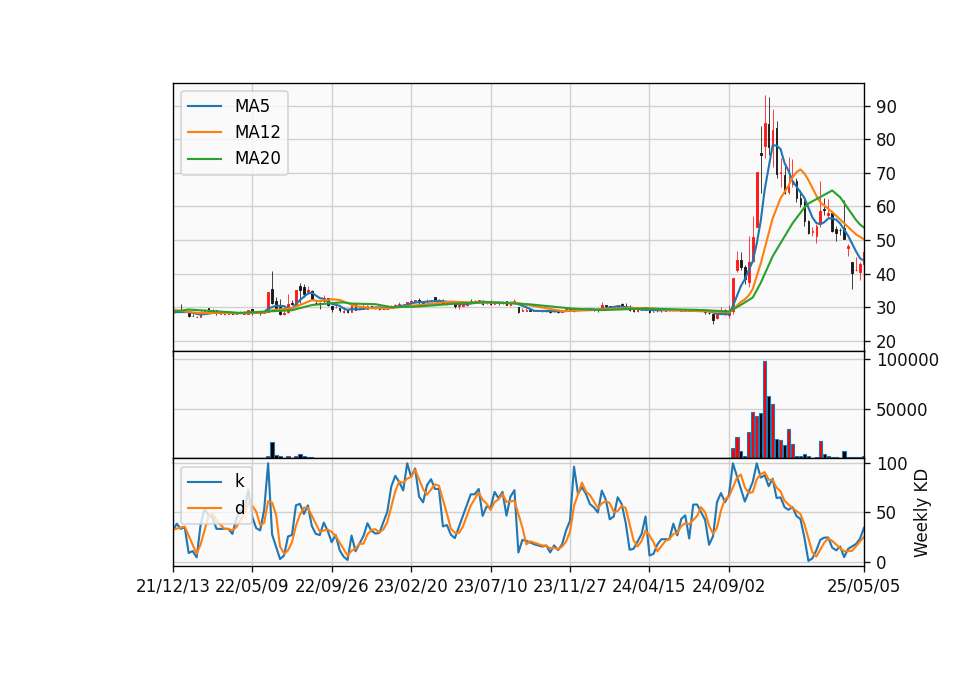The height and width of the screenshot is (690, 960).
Task: Click the 22/05/09 date tick label
Action: [x=252, y=586]
